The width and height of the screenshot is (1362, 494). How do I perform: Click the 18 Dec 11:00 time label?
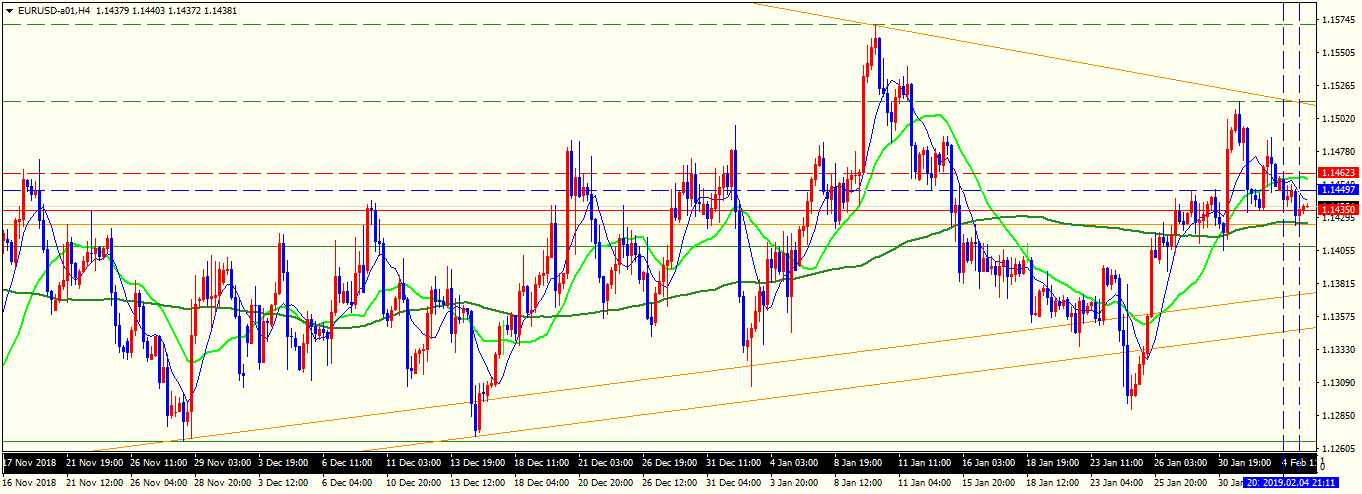pyautogui.click(x=542, y=464)
